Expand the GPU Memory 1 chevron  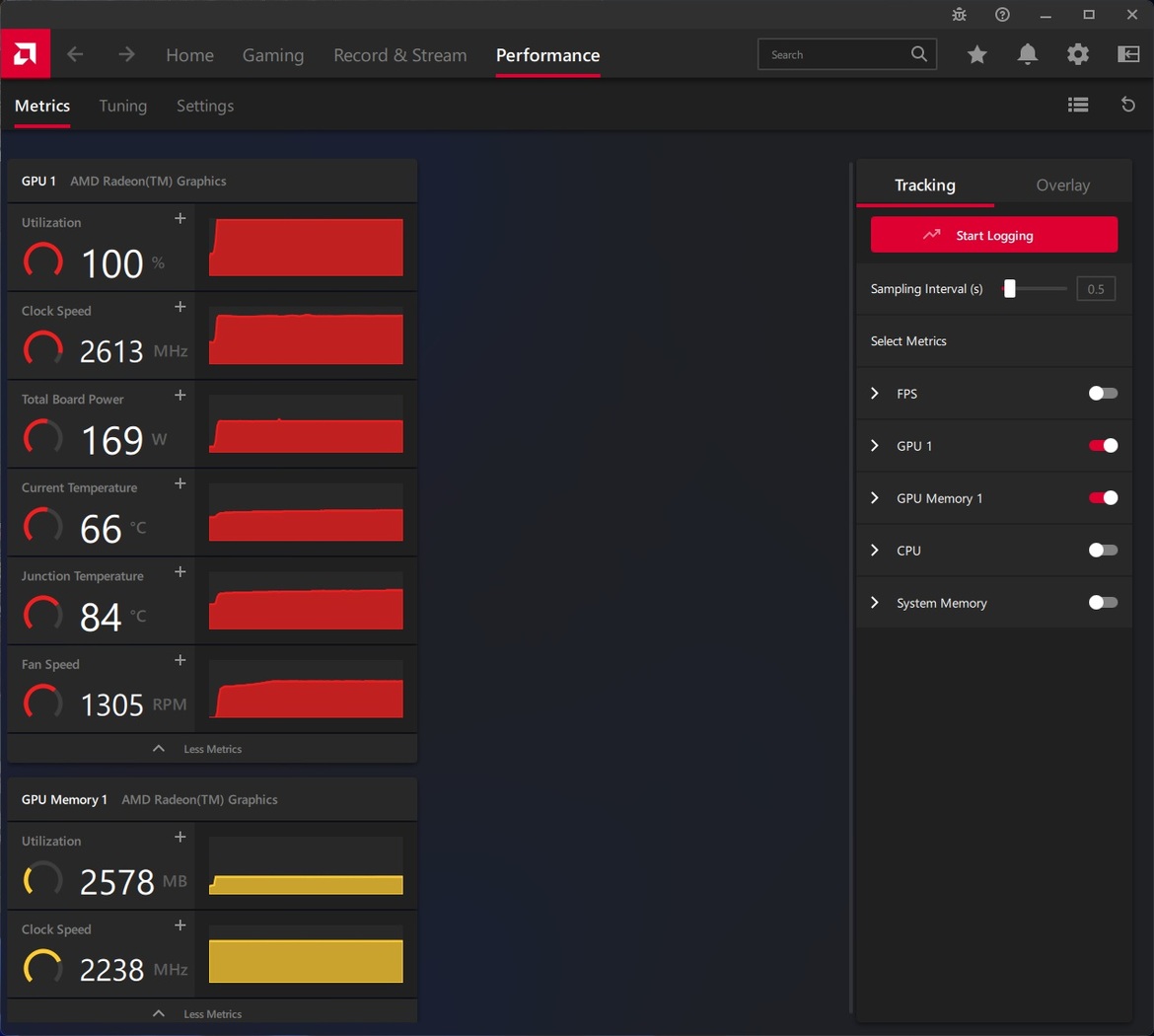(874, 497)
